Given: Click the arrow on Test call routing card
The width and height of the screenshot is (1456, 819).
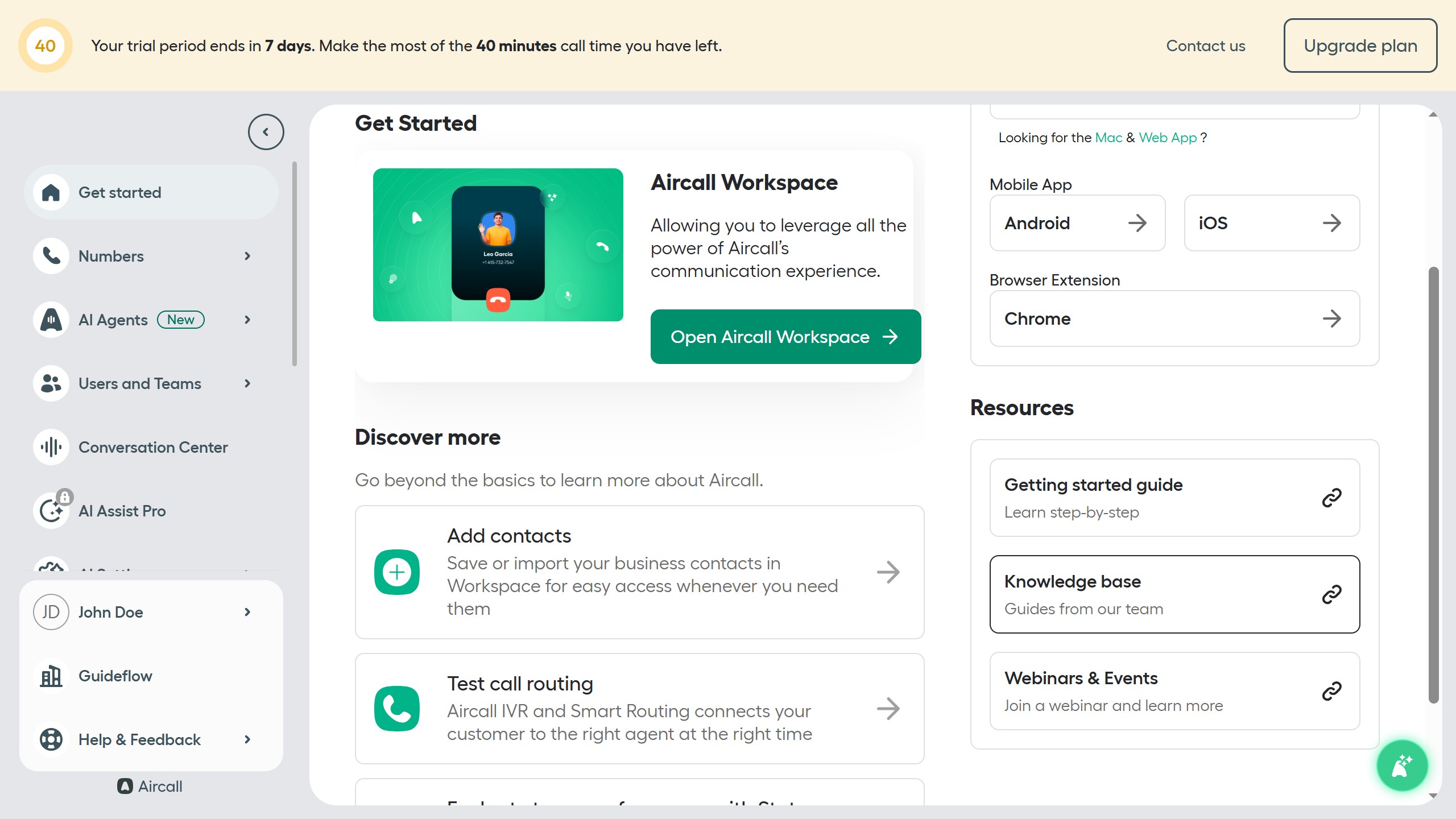Looking at the screenshot, I should click(888, 709).
